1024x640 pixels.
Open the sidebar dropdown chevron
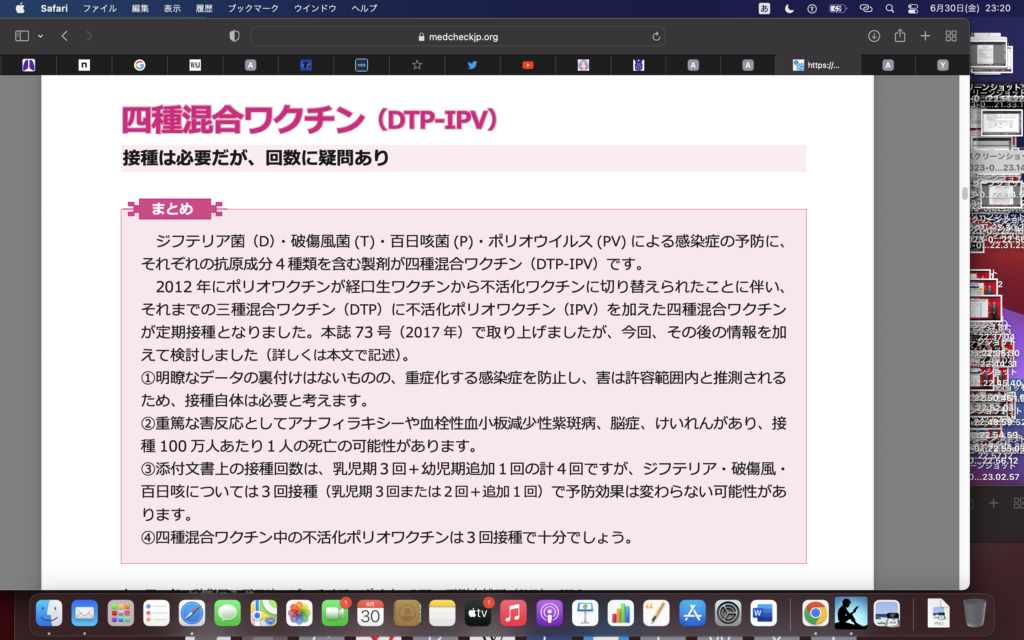click(40, 36)
